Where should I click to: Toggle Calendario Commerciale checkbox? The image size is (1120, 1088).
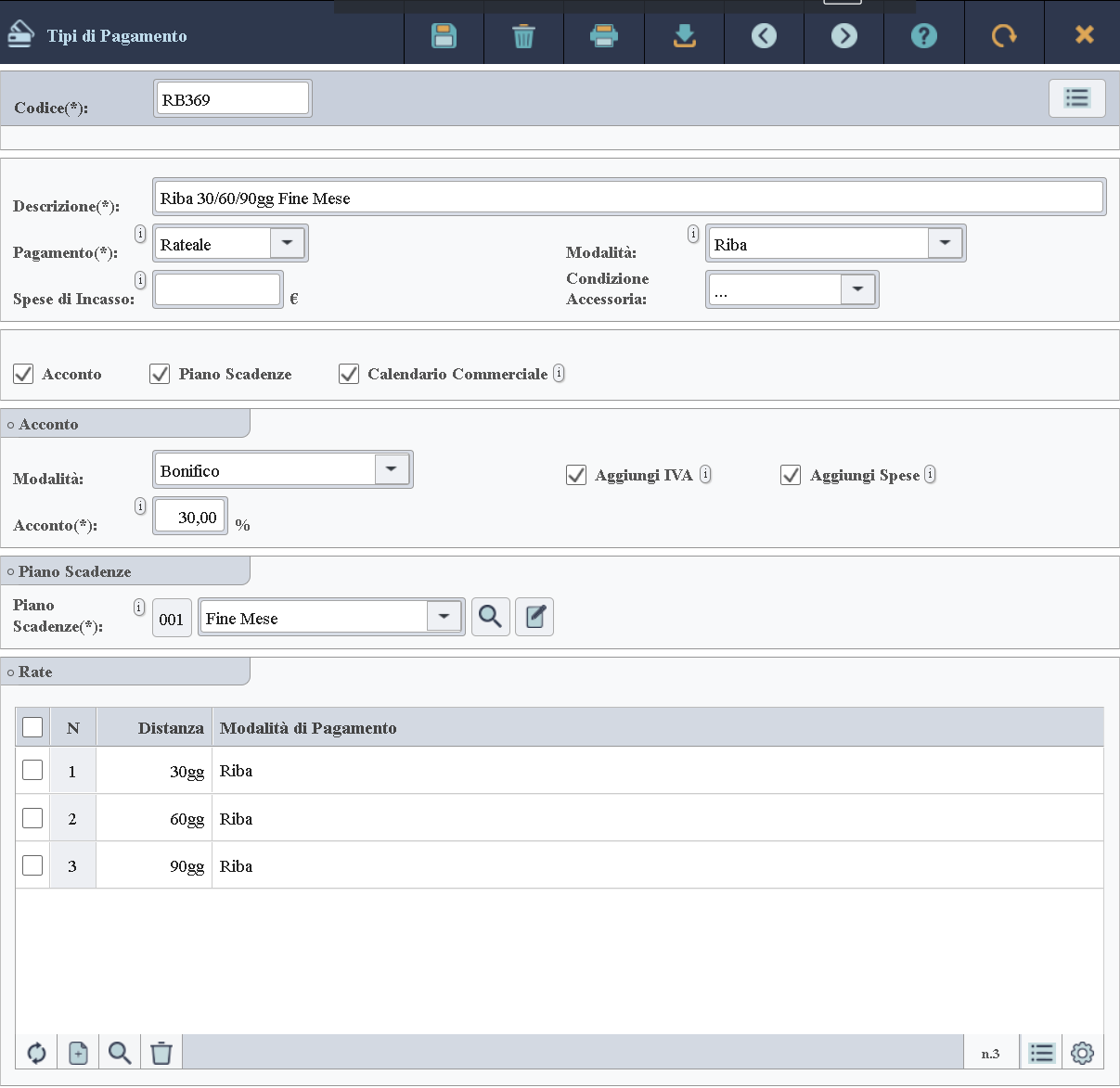(x=349, y=374)
